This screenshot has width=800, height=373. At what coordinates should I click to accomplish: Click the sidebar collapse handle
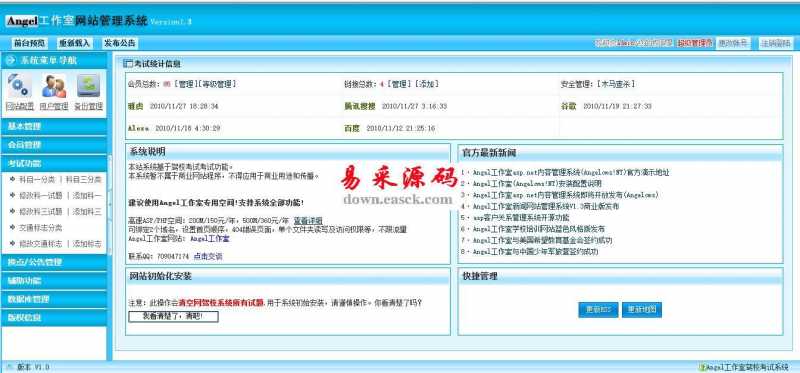(x=109, y=205)
